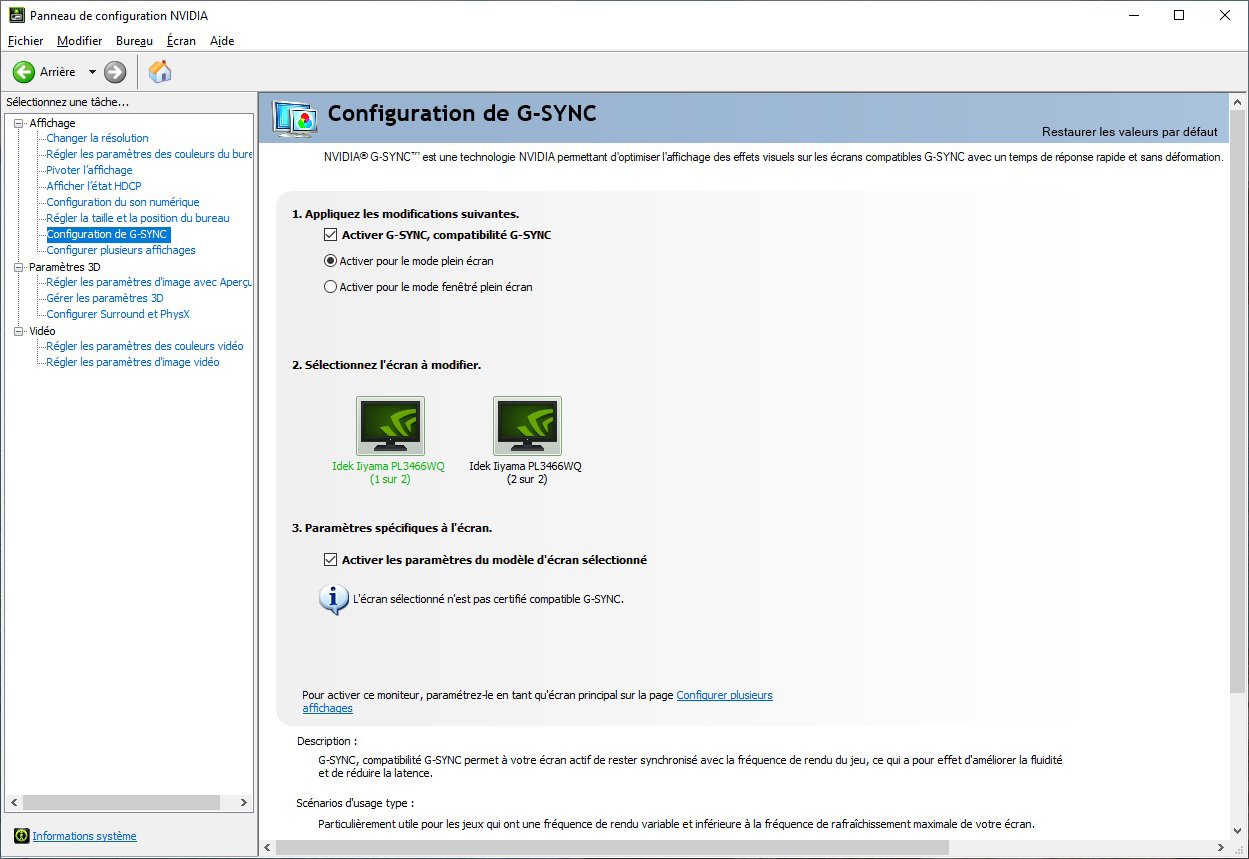Click the Arrière back label
The image size is (1249, 859).
coord(58,72)
